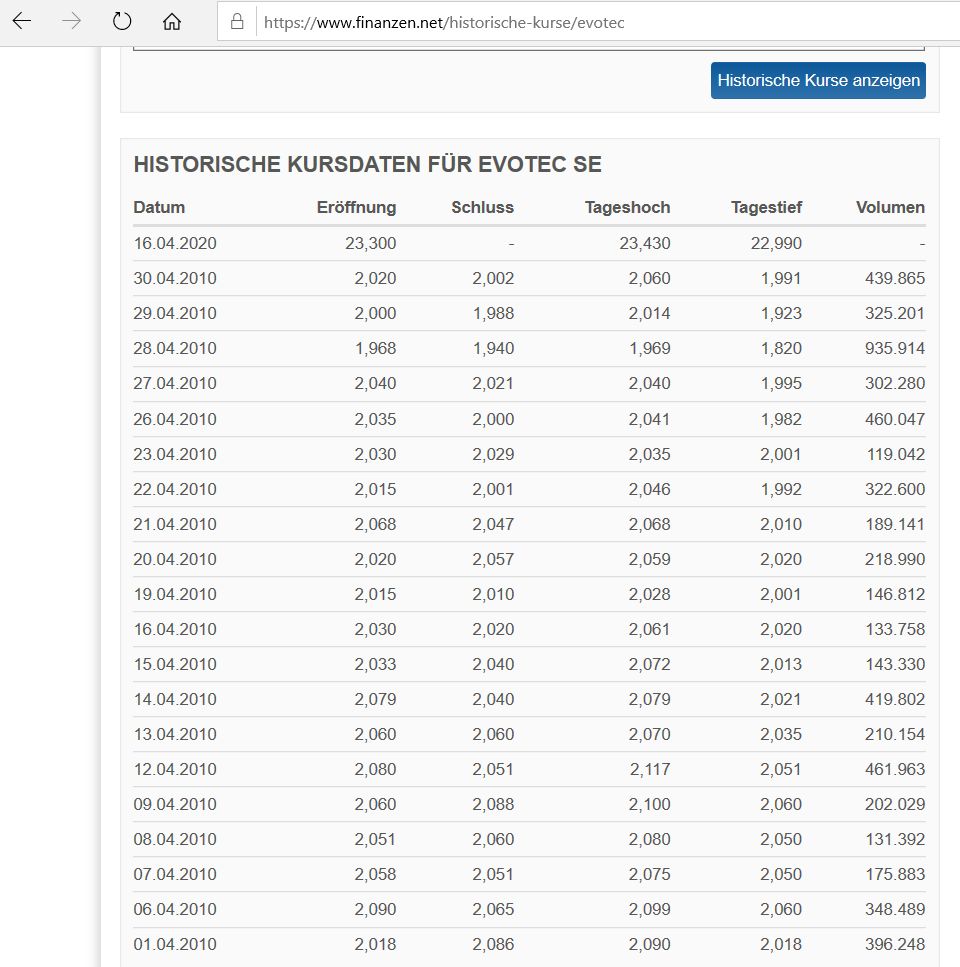Click the lock icon in the address bar

[x=237, y=22]
